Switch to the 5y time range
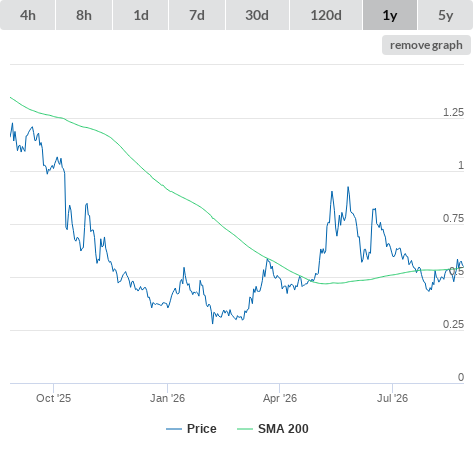This screenshot has width=474, height=455. click(445, 15)
